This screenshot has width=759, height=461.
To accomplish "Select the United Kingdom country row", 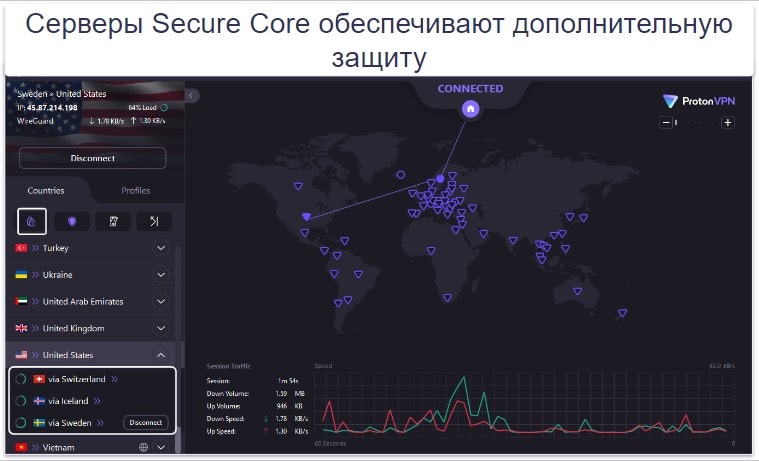I will tap(91, 328).
